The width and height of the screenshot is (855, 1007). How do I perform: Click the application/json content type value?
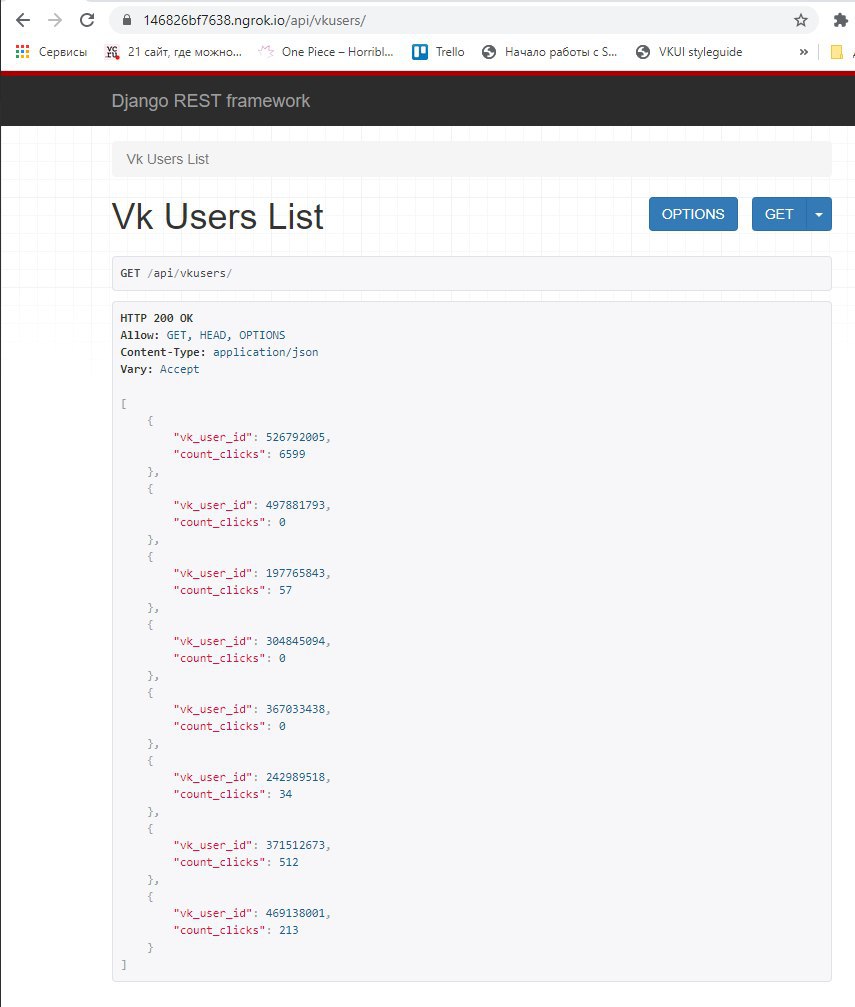pyautogui.click(x=265, y=352)
